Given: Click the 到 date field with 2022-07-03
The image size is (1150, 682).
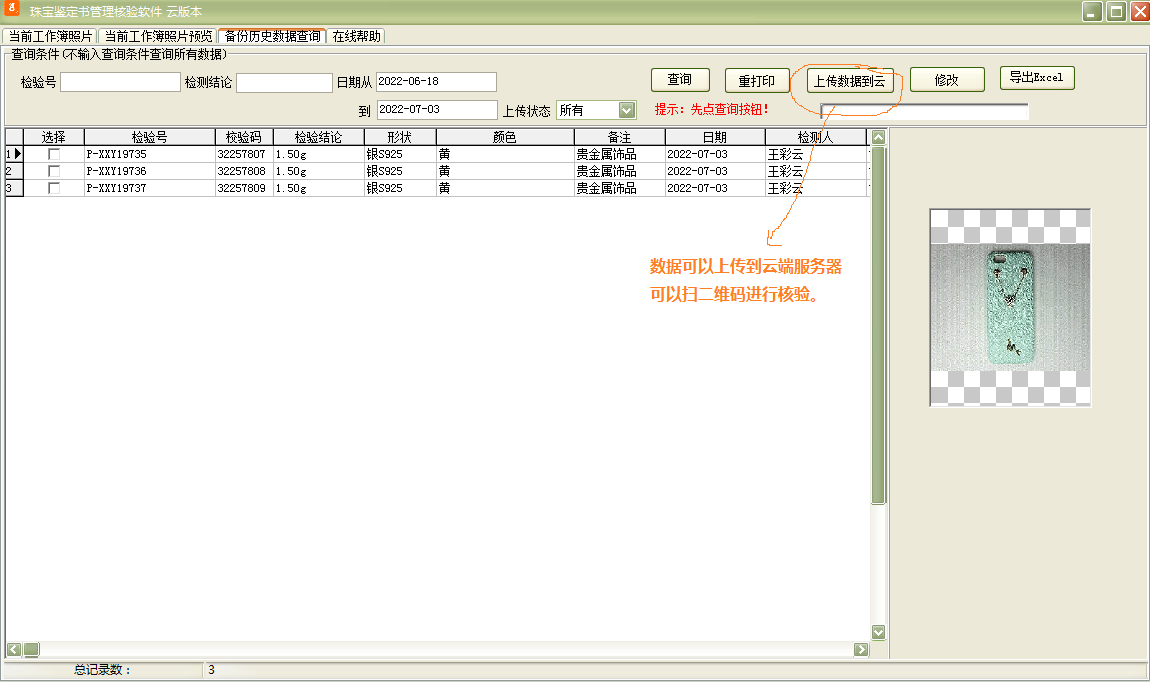Looking at the screenshot, I should [437, 110].
